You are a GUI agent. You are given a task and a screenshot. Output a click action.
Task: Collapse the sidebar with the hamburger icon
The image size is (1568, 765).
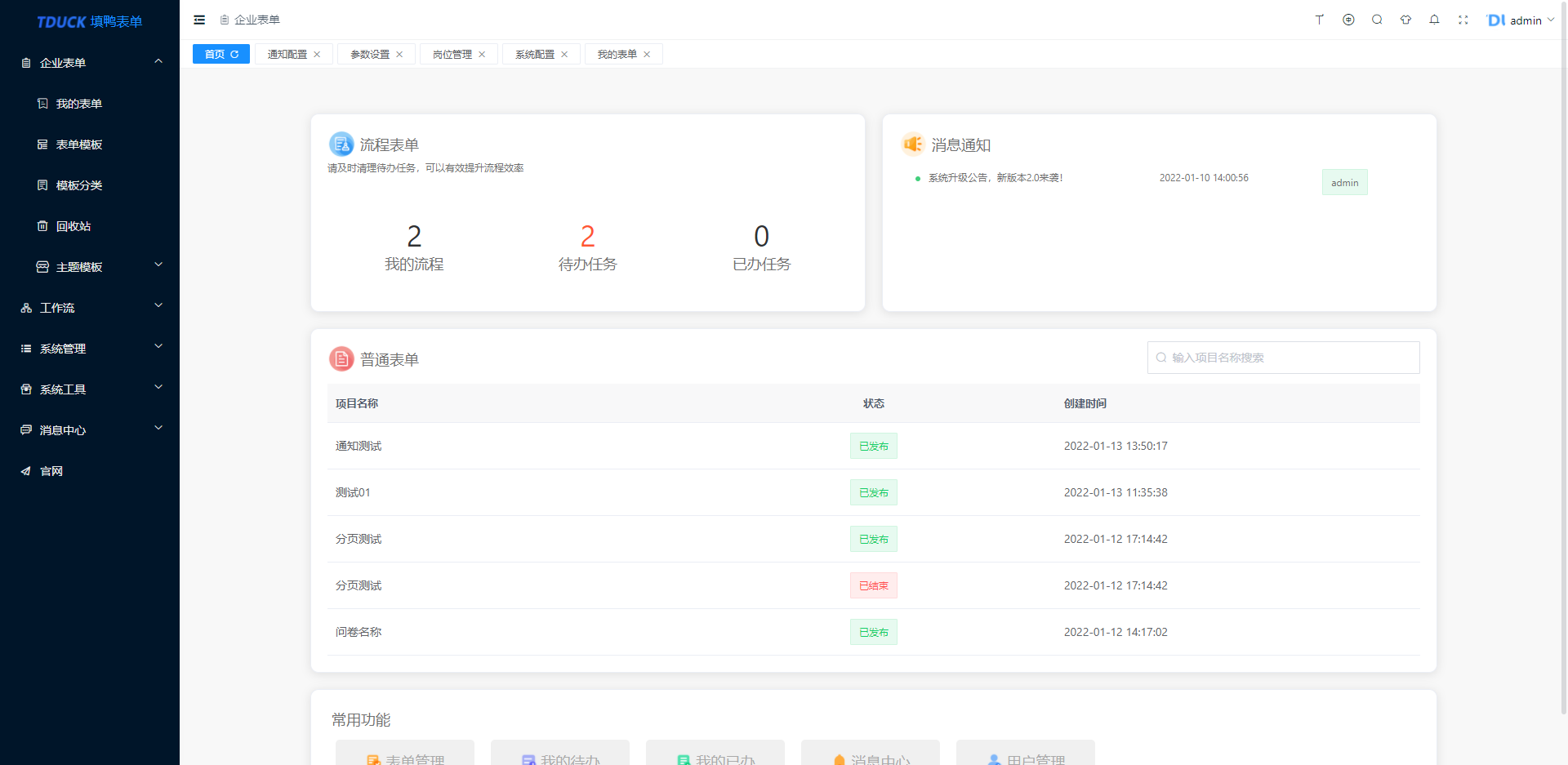coord(199,20)
